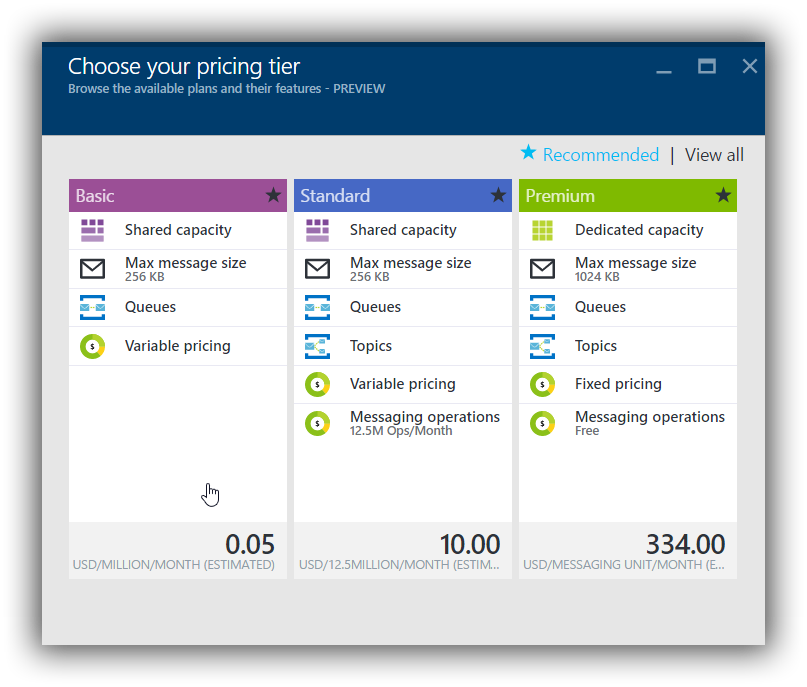
Task: Select the Basic 0.05 USD price box
Action: click(x=178, y=551)
